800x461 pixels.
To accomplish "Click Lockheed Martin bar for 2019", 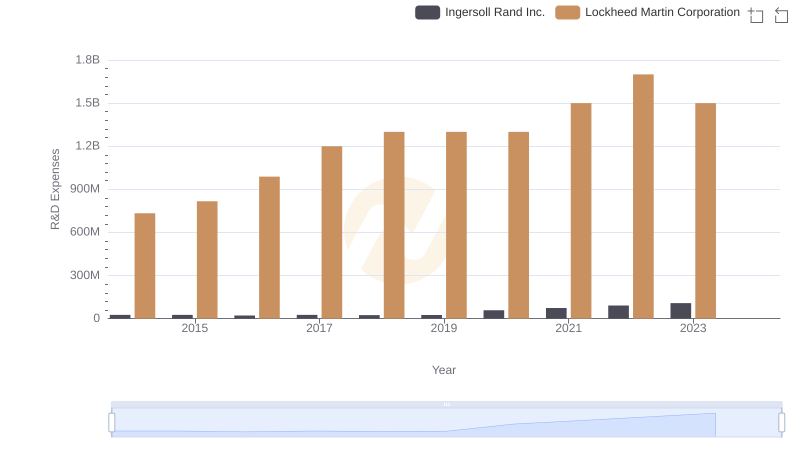I will pos(456,225).
